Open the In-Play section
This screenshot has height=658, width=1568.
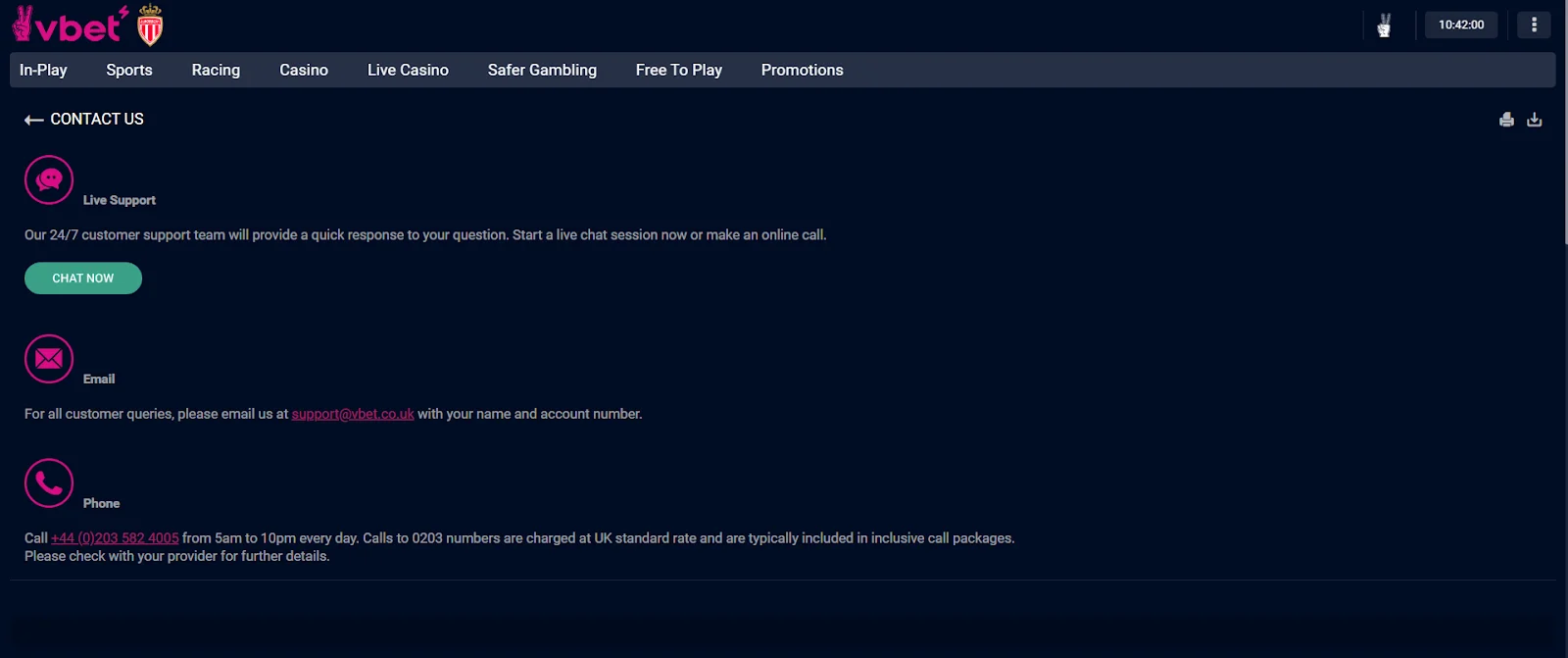pos(43,70)
